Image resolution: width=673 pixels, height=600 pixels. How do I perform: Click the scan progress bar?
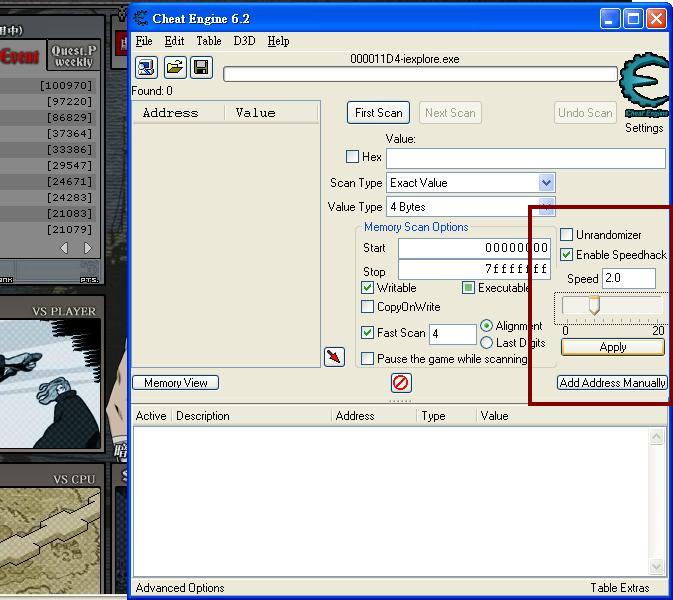pyautogui.click(x=420, y=74)
